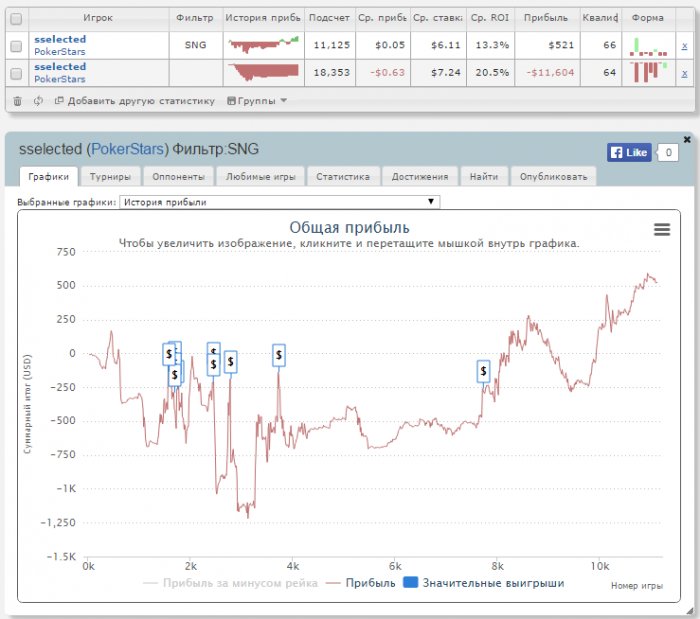Image resolution: width=700 pixels, height=619 pixels.
Task: Sort by the Ср. ROI column header
Action: coord(490,18)
